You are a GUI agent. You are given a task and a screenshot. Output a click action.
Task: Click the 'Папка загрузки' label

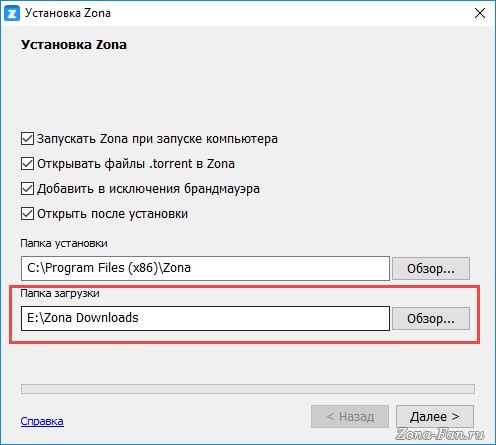pyautogui.click(x=60, y=294)
